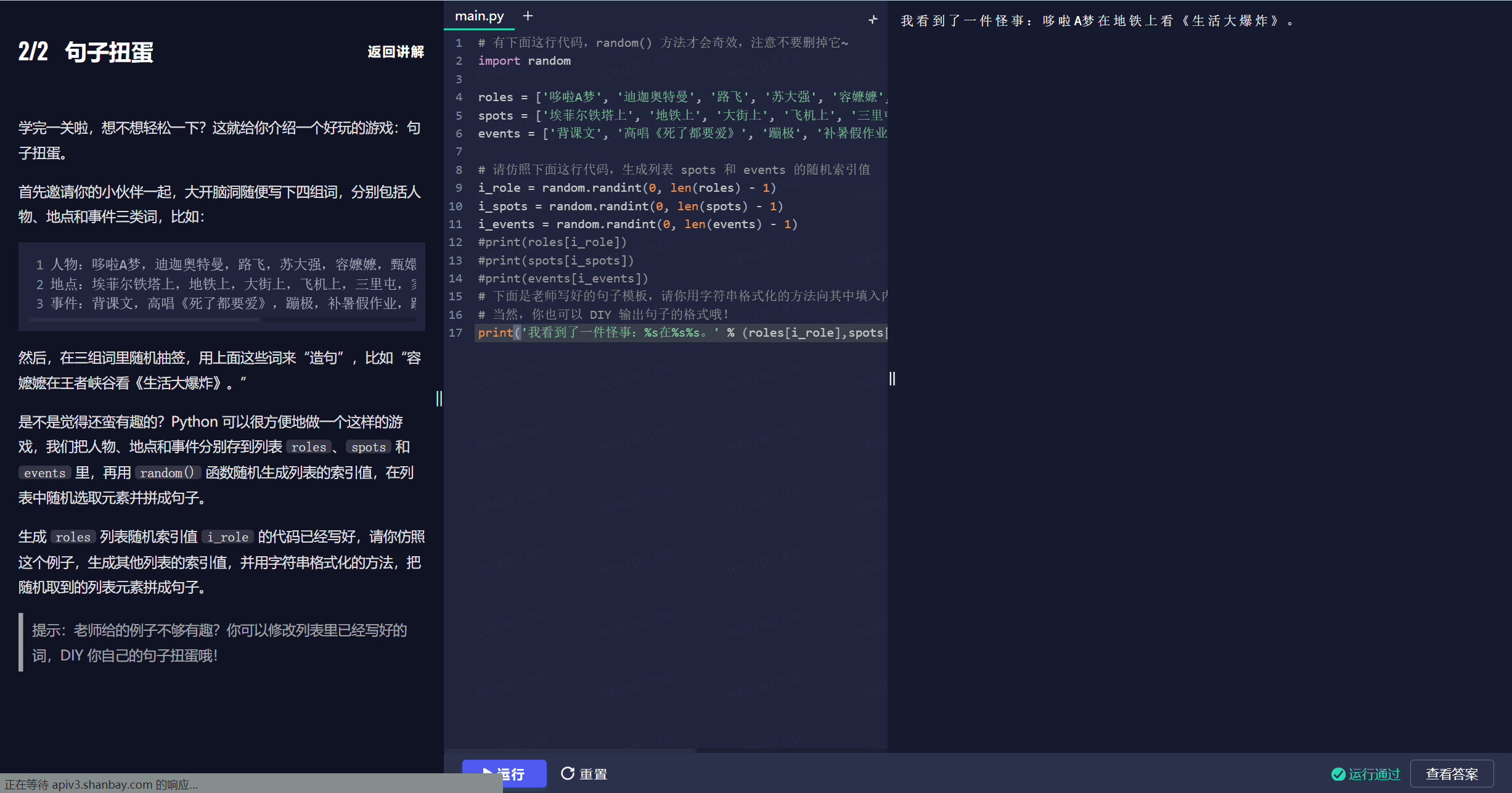Click the i_spots assignment on line 10
The width and height of the screenshot is (1512, 793).
[x=629, y=207]
